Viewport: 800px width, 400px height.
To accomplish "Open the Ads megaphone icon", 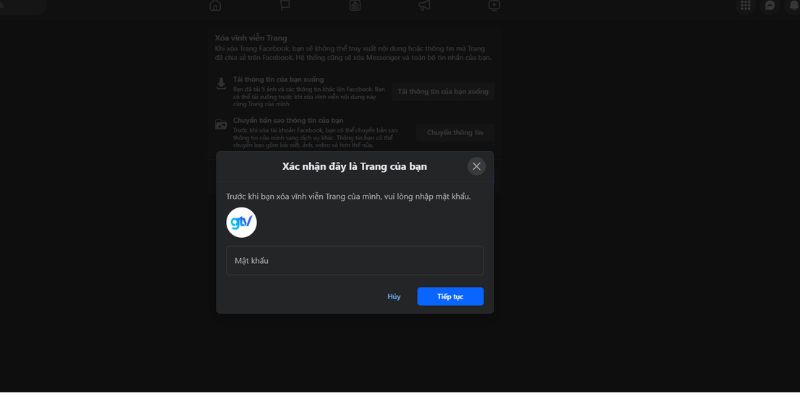I will click(424, 6).
